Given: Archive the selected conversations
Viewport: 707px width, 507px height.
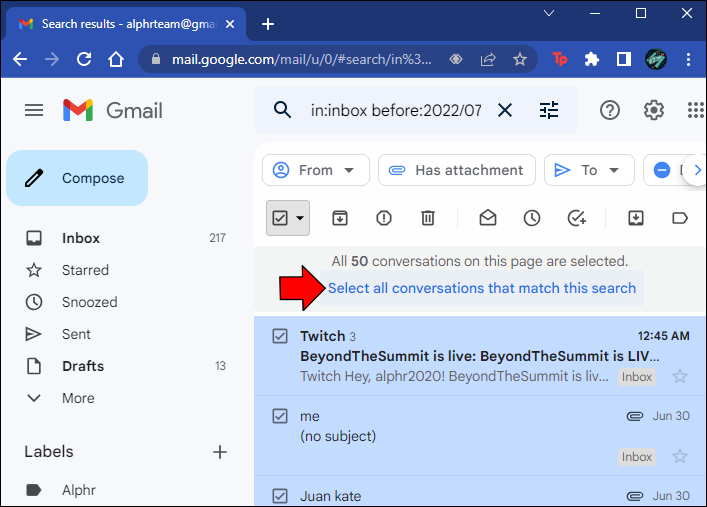Looking at the screenshot, I should tap(340, 218).
